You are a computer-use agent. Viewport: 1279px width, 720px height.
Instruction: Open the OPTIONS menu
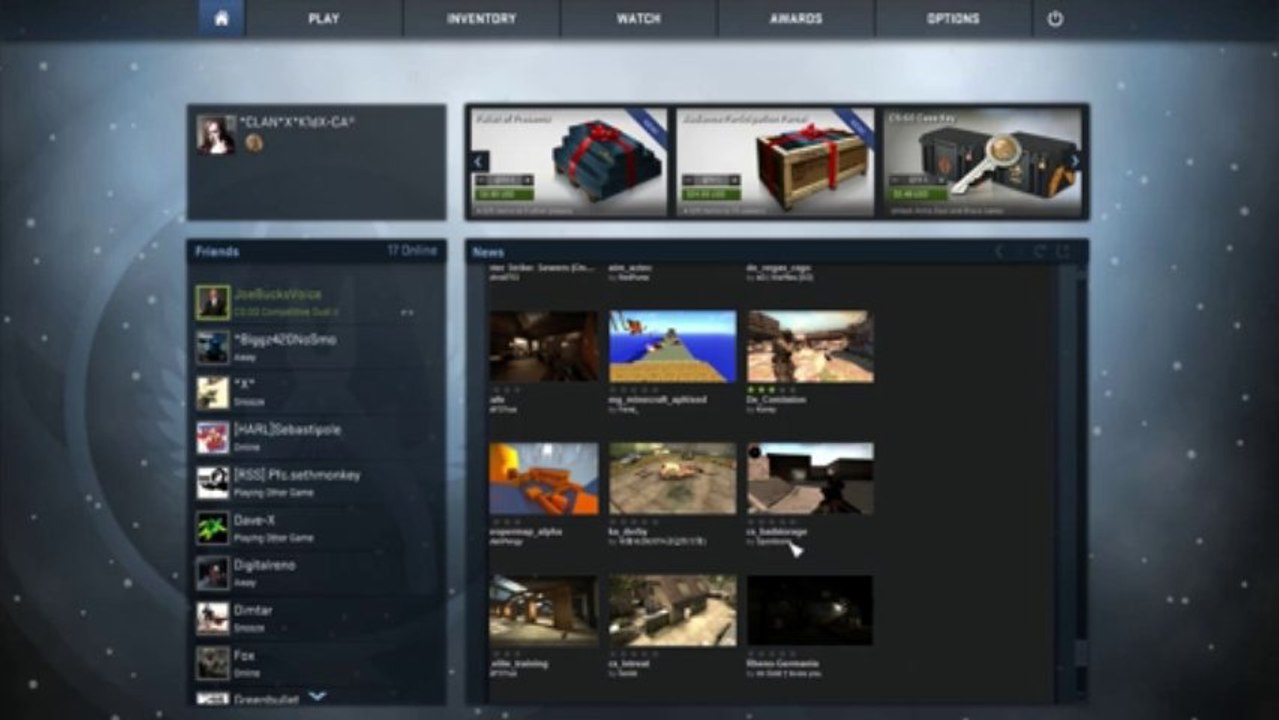(953, 18)
